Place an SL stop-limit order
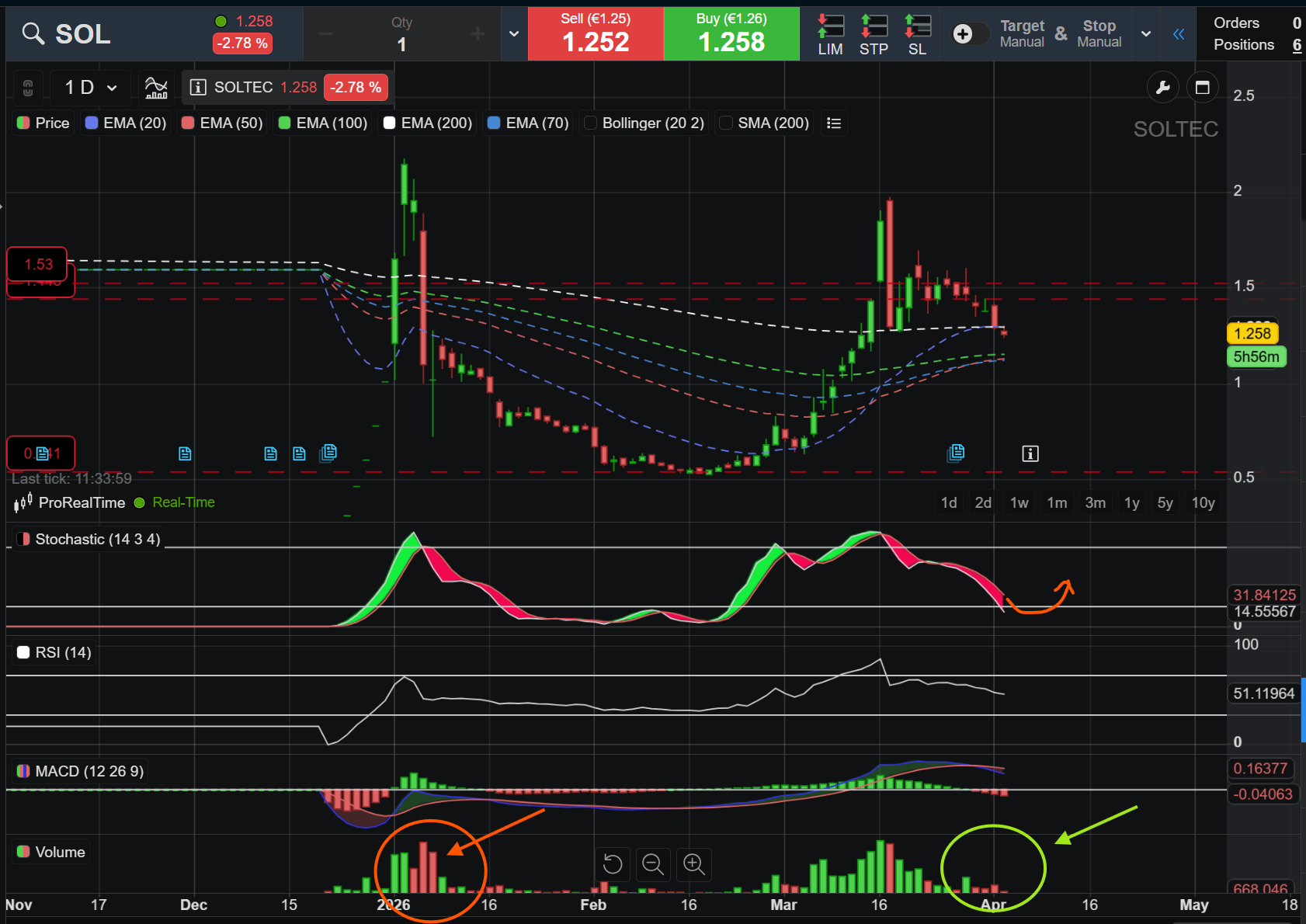This screenshot has width=1306, height=924. tap(917, 35)
